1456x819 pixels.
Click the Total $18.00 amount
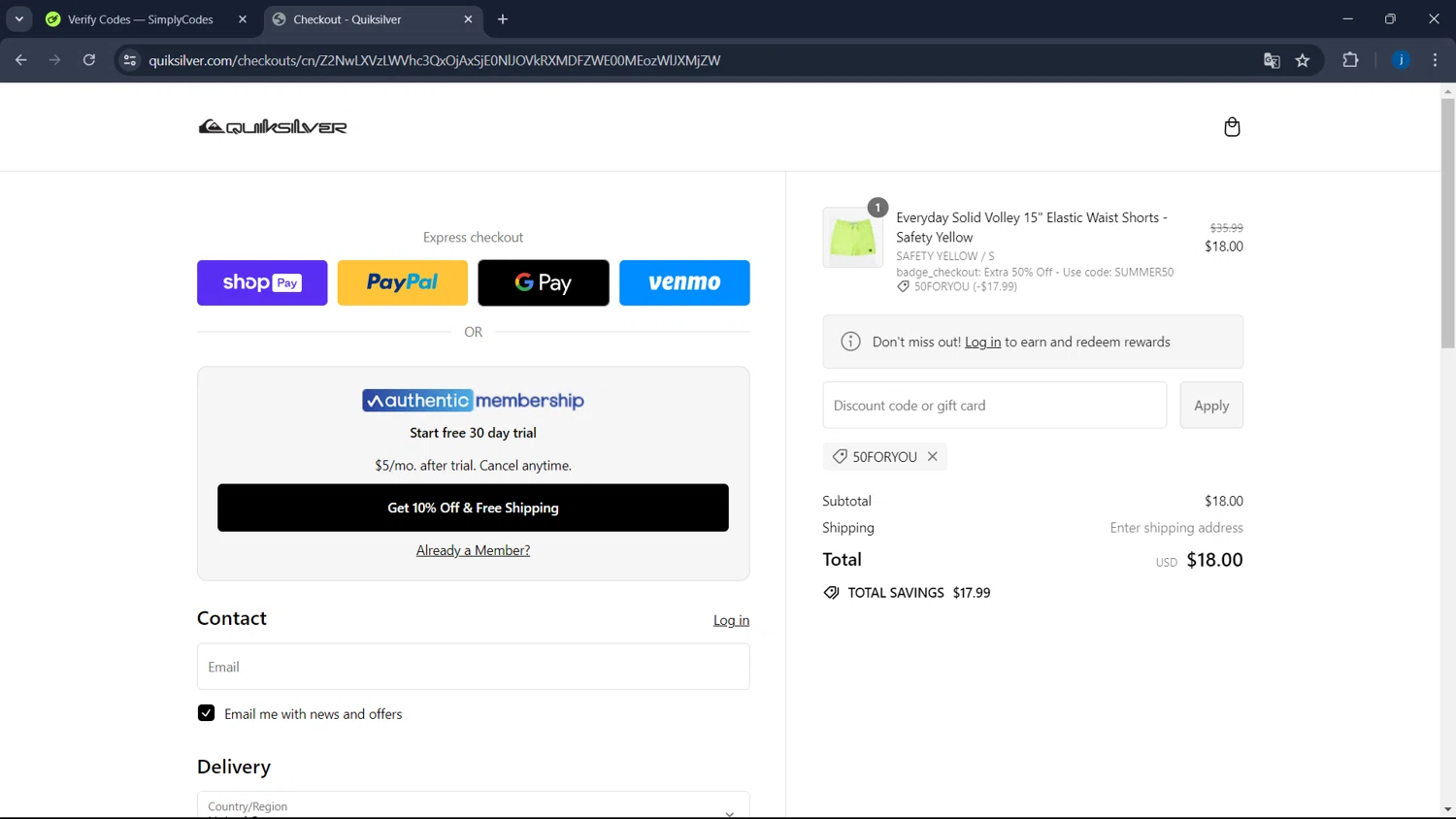1214,560
